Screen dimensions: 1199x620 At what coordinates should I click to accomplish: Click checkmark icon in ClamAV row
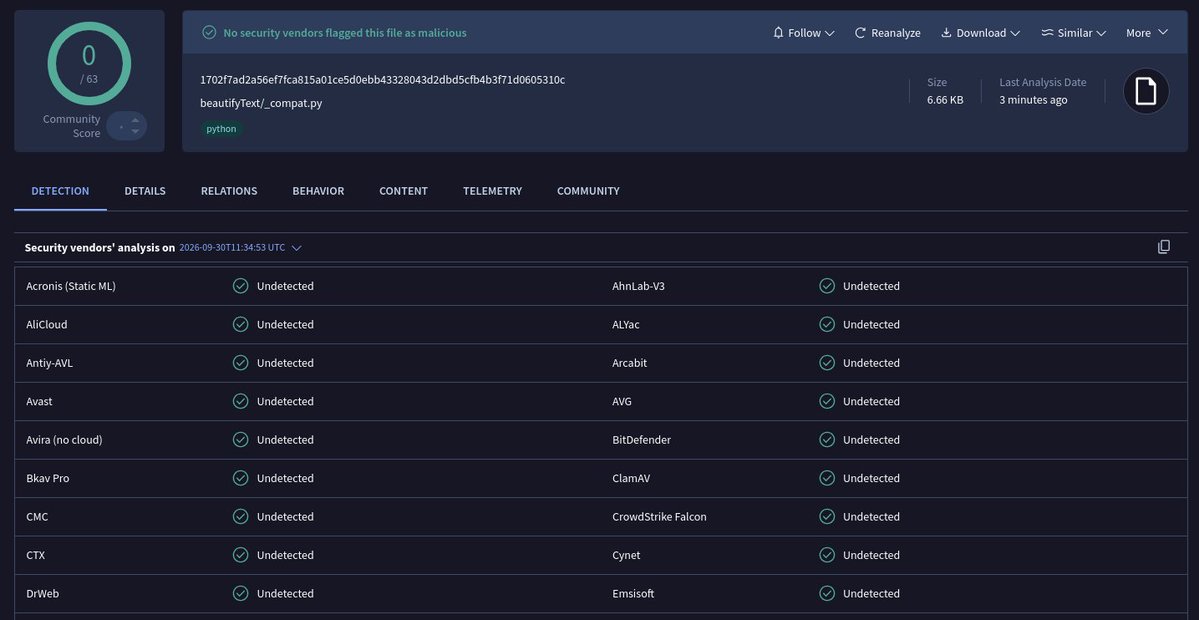click(827, 478)
